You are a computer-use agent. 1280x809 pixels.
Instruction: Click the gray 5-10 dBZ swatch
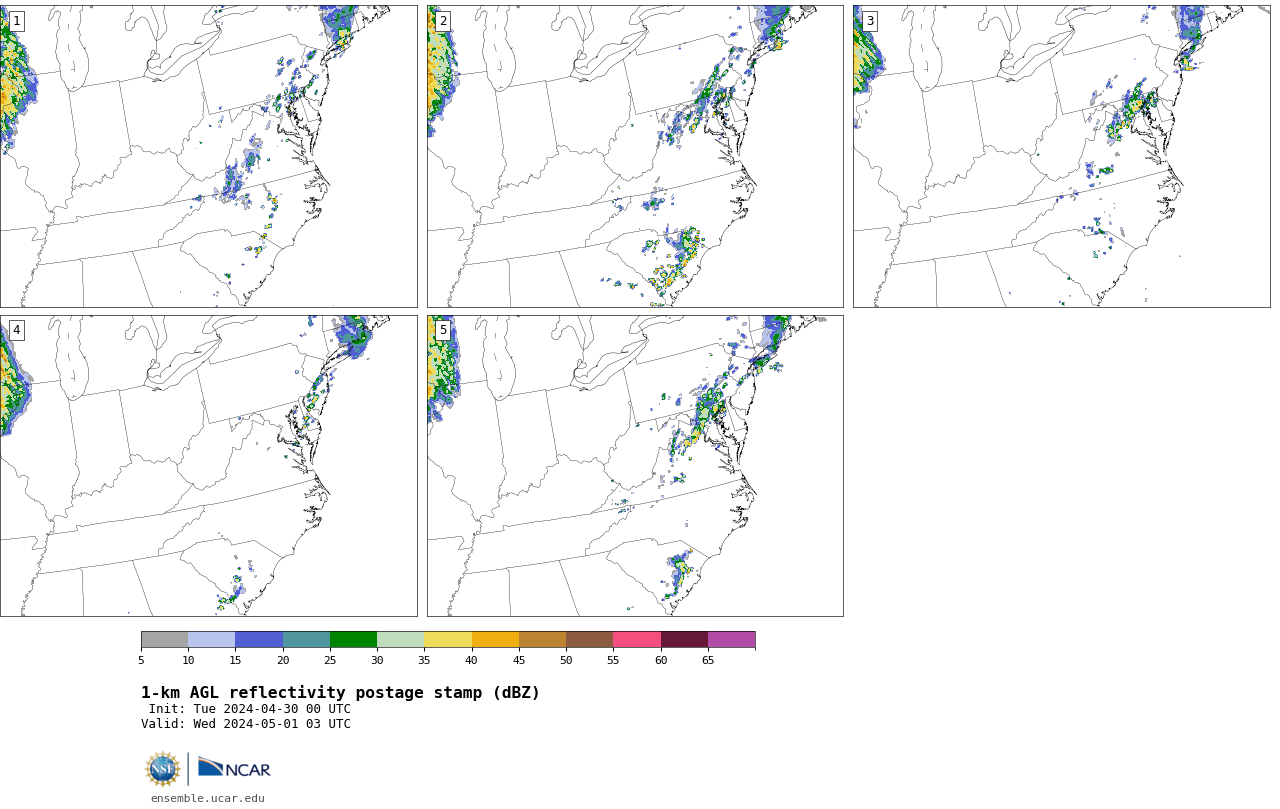click(164, 640)
